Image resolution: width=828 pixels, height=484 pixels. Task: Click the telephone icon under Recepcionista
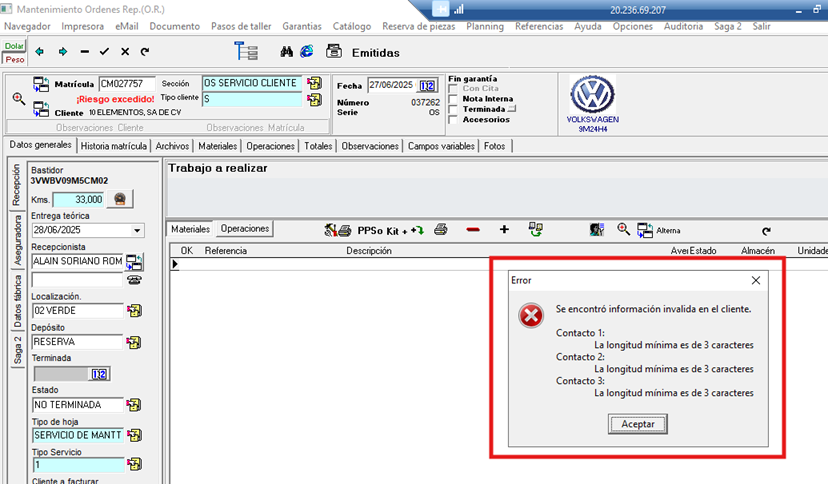click(134, 279)
